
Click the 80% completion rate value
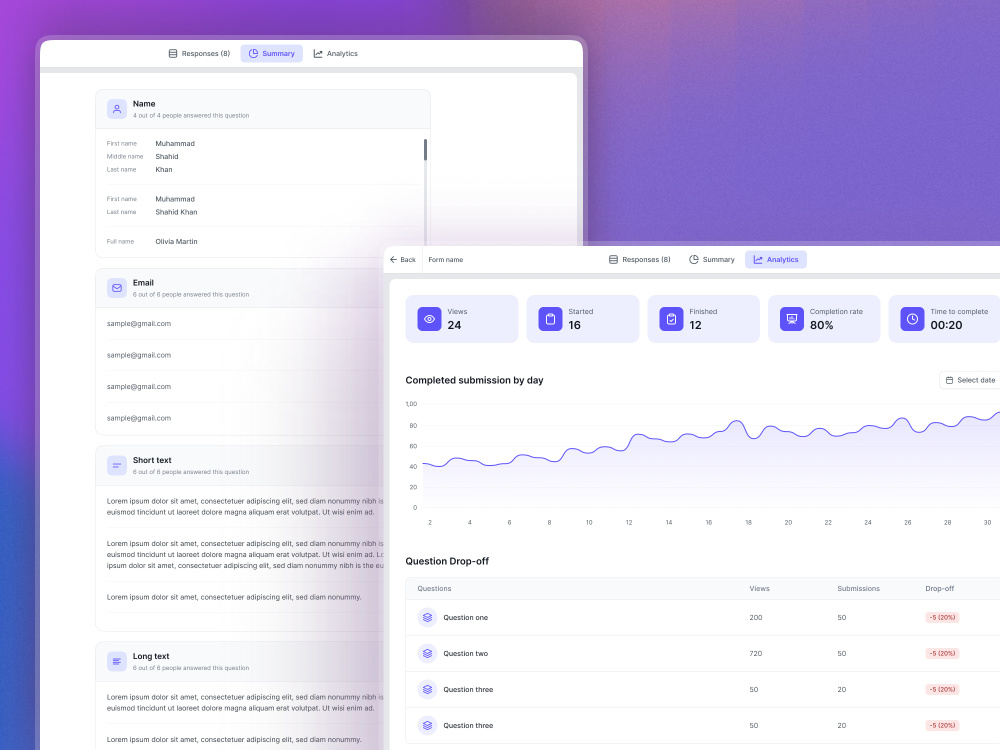[821, 325]
